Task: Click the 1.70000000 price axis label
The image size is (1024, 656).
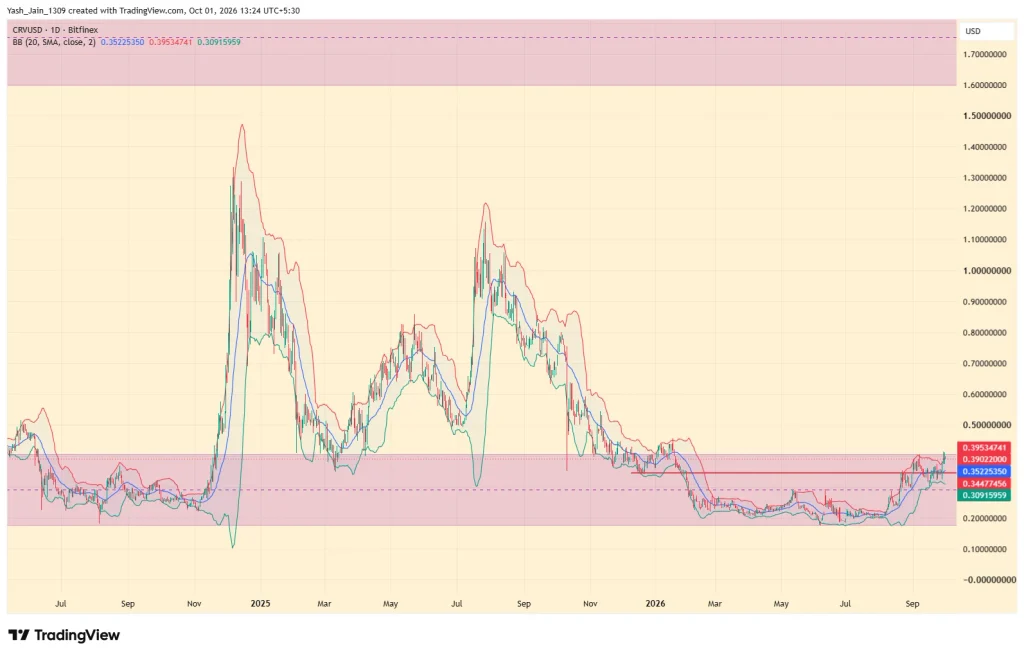Action: click(x=985, y=54)
